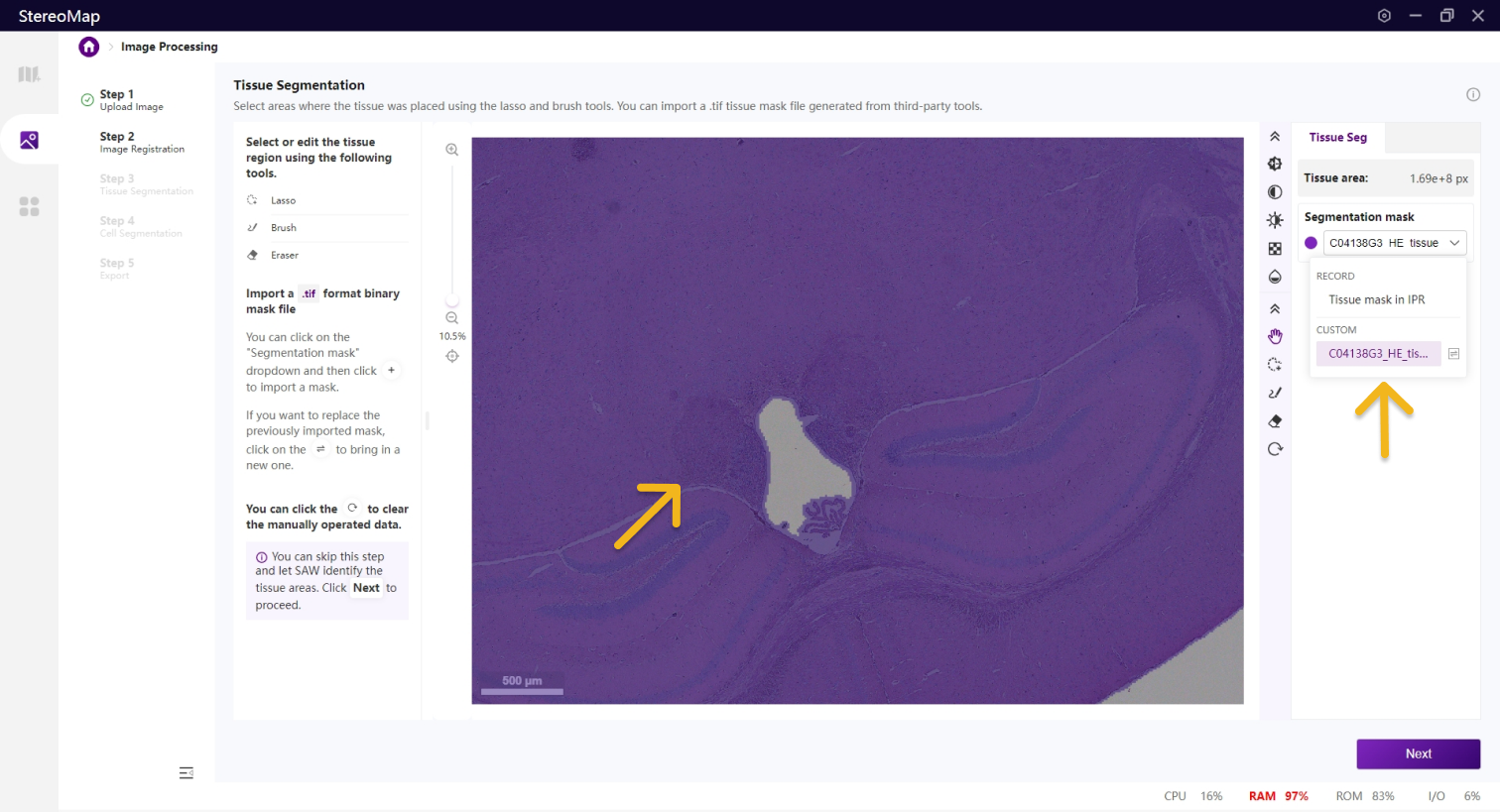Collapse the image adjustment tools group
Image resolution: width=1500 pixels, height=812 pixels.
click(1275, 137)
